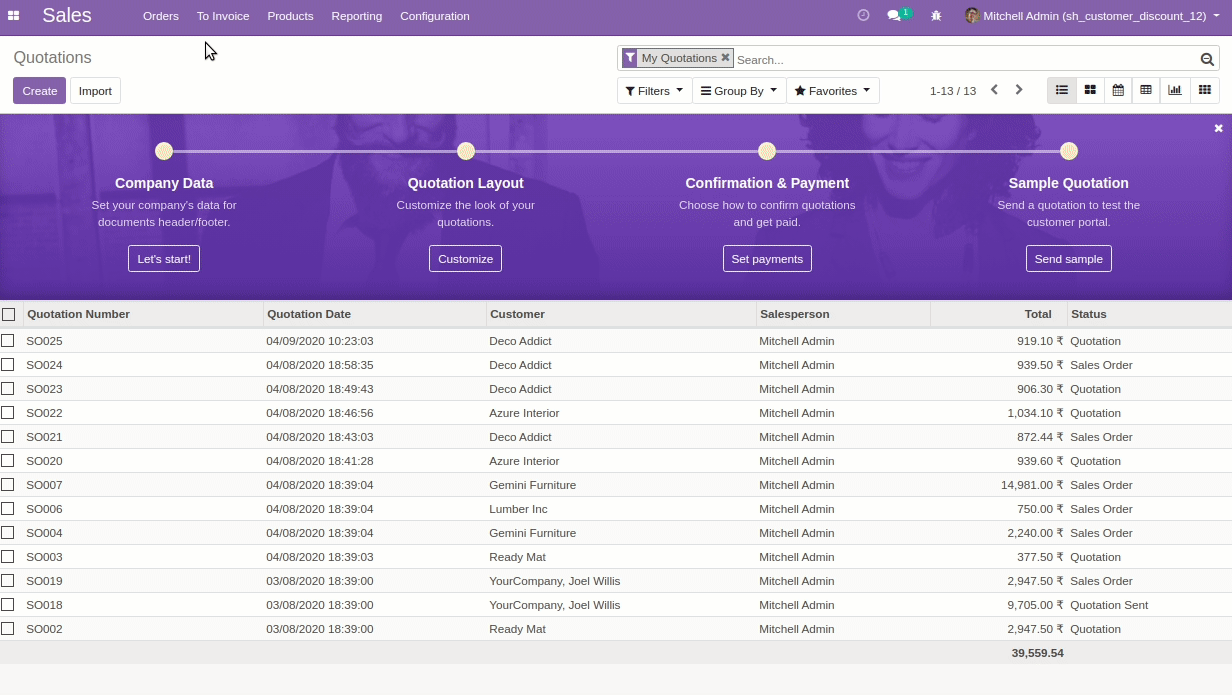The image size is (1232, 695).
Task: Switch to calendar view
Action: [1118, 90]
